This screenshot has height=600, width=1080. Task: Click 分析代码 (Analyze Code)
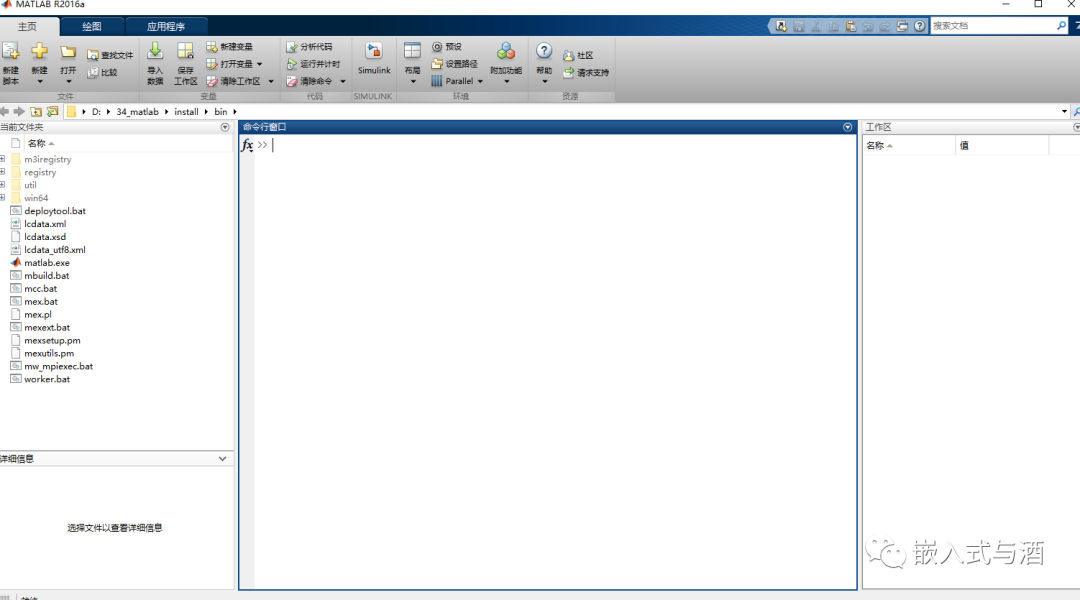(x=309, y=47)
